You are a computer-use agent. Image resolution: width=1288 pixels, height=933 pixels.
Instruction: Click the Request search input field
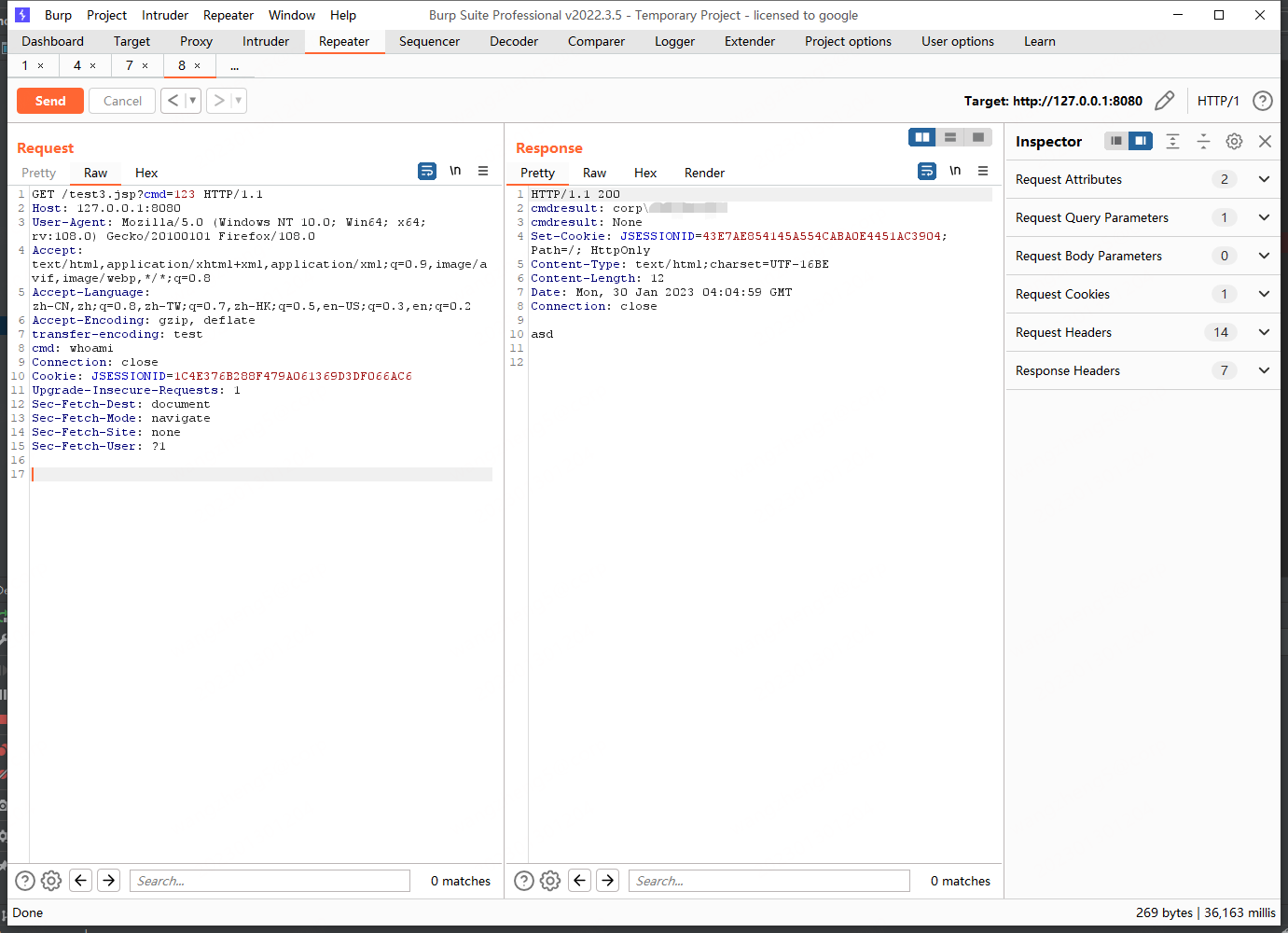pyautogui.click(x=269, y=881)
